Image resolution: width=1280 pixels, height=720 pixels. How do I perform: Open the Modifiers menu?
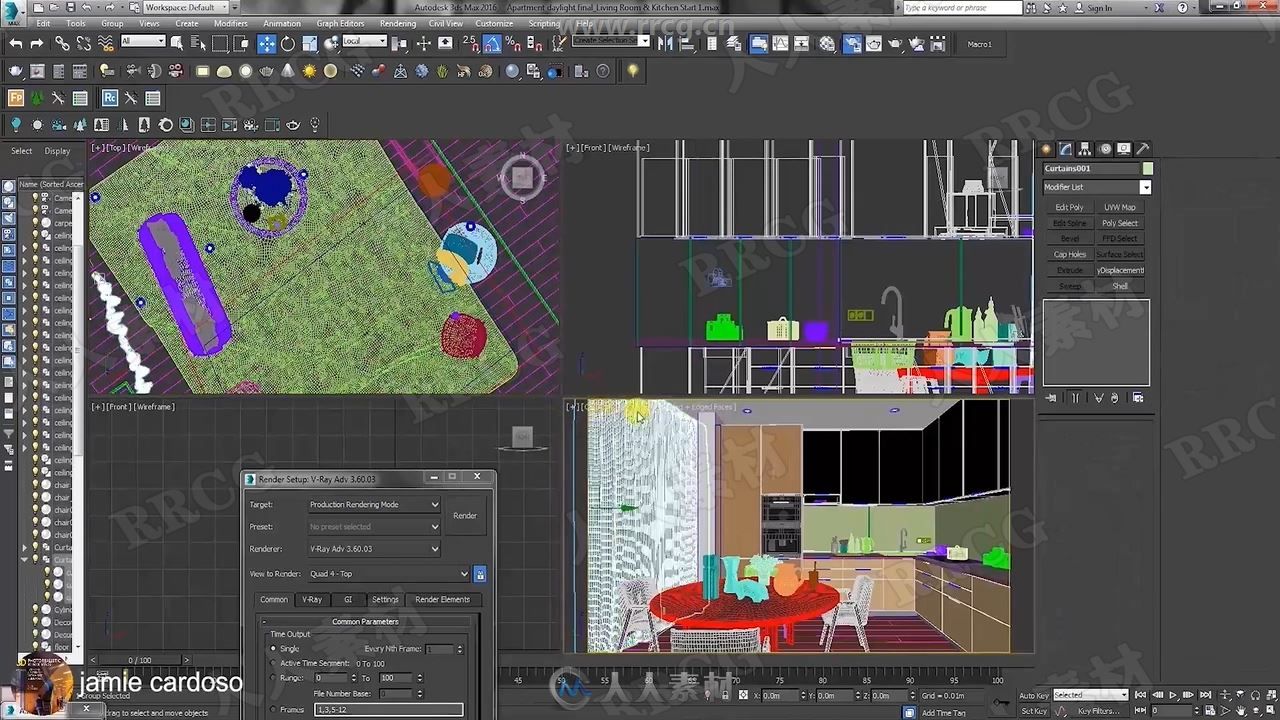tap(231, 23)
